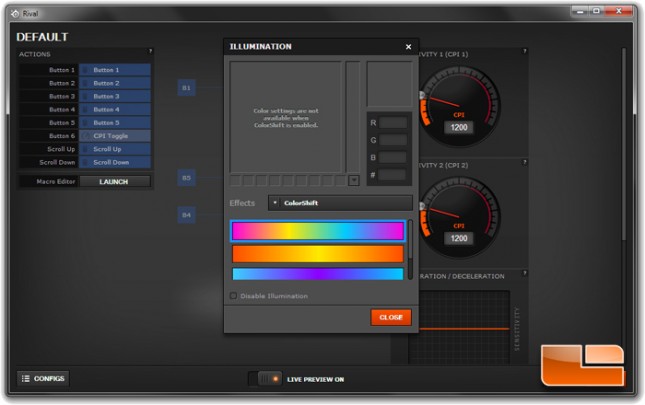
Task: Minimize the Rival window
Action: (x=580, y=12)
